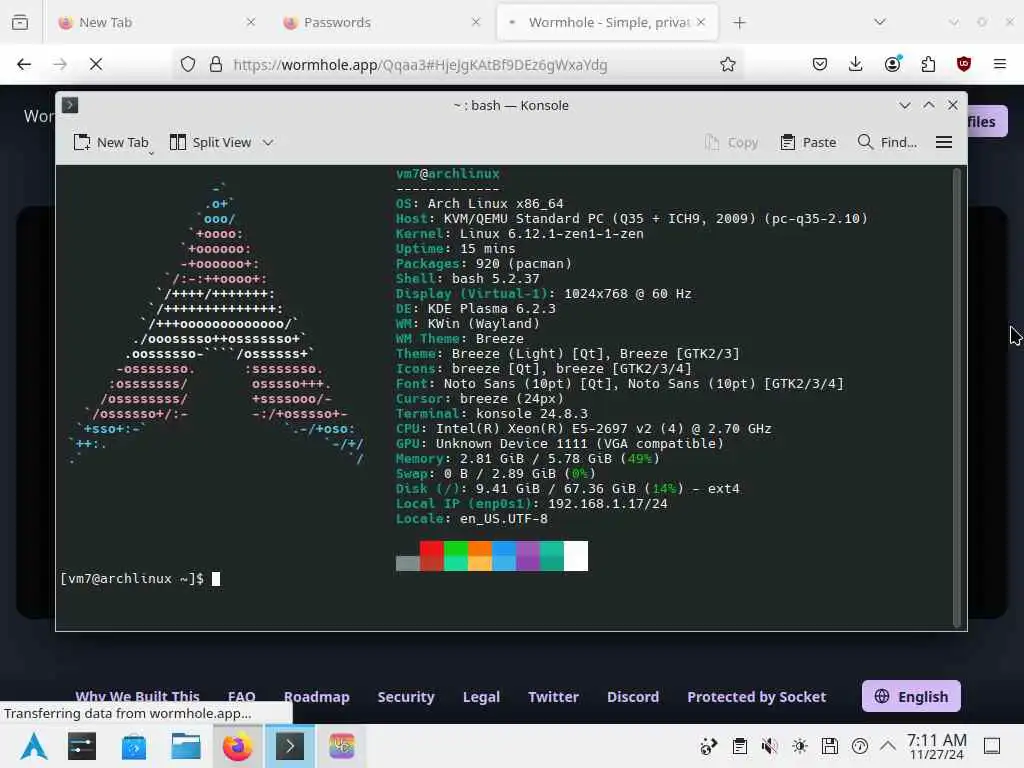Expand Split View dropdown arrow

[268, 142]
